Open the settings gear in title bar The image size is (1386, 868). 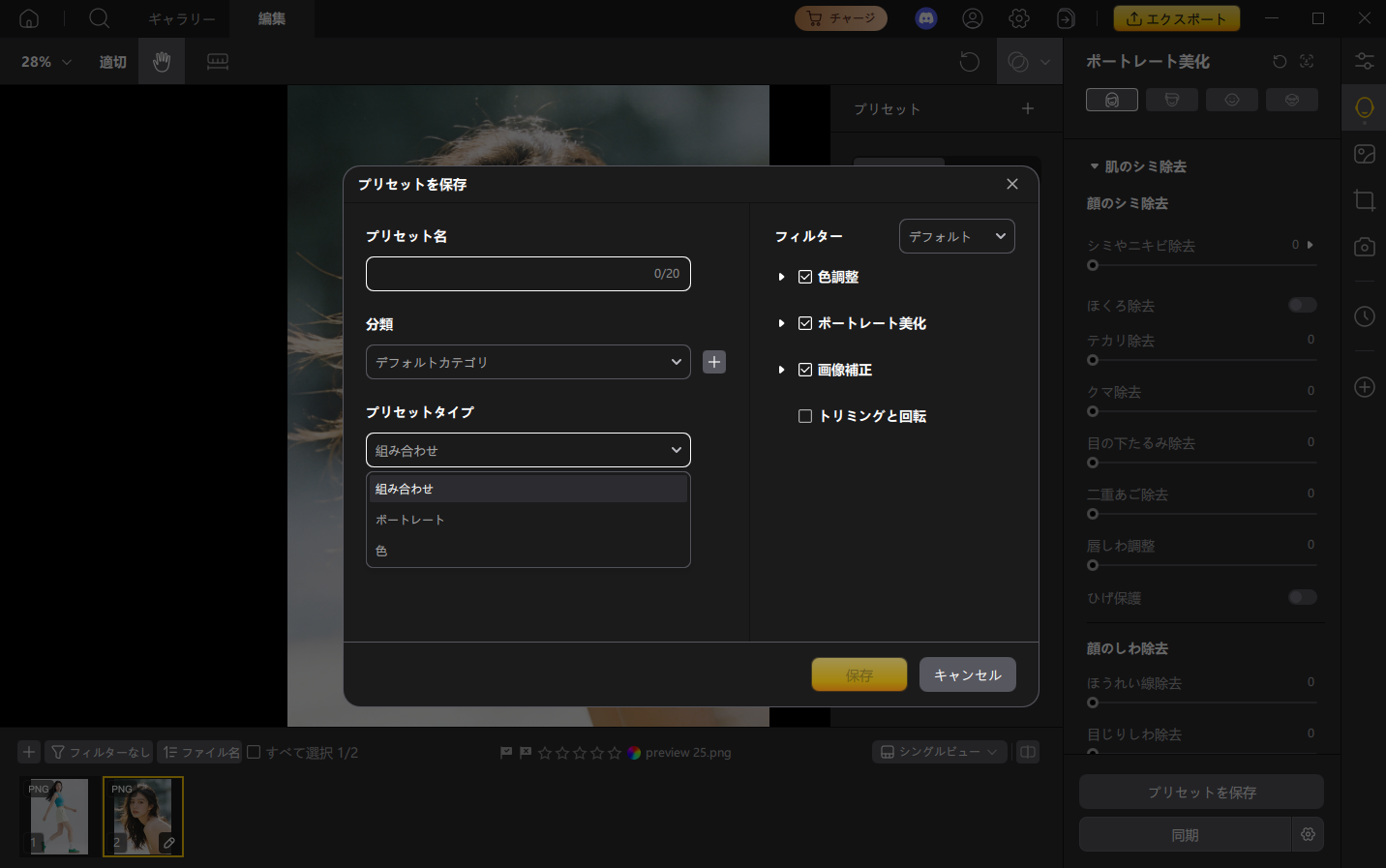[1019, 18]
